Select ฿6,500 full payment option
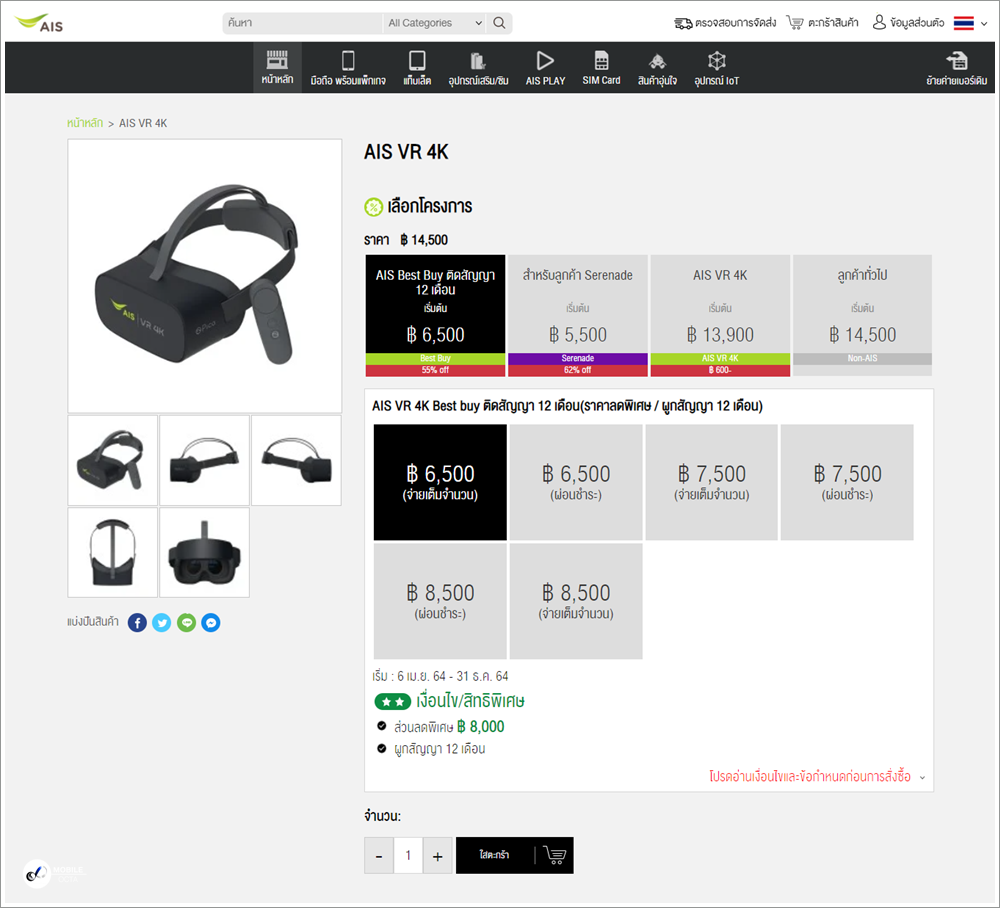The width and height of the screenshot is (1000, 908). pos(440,482)
